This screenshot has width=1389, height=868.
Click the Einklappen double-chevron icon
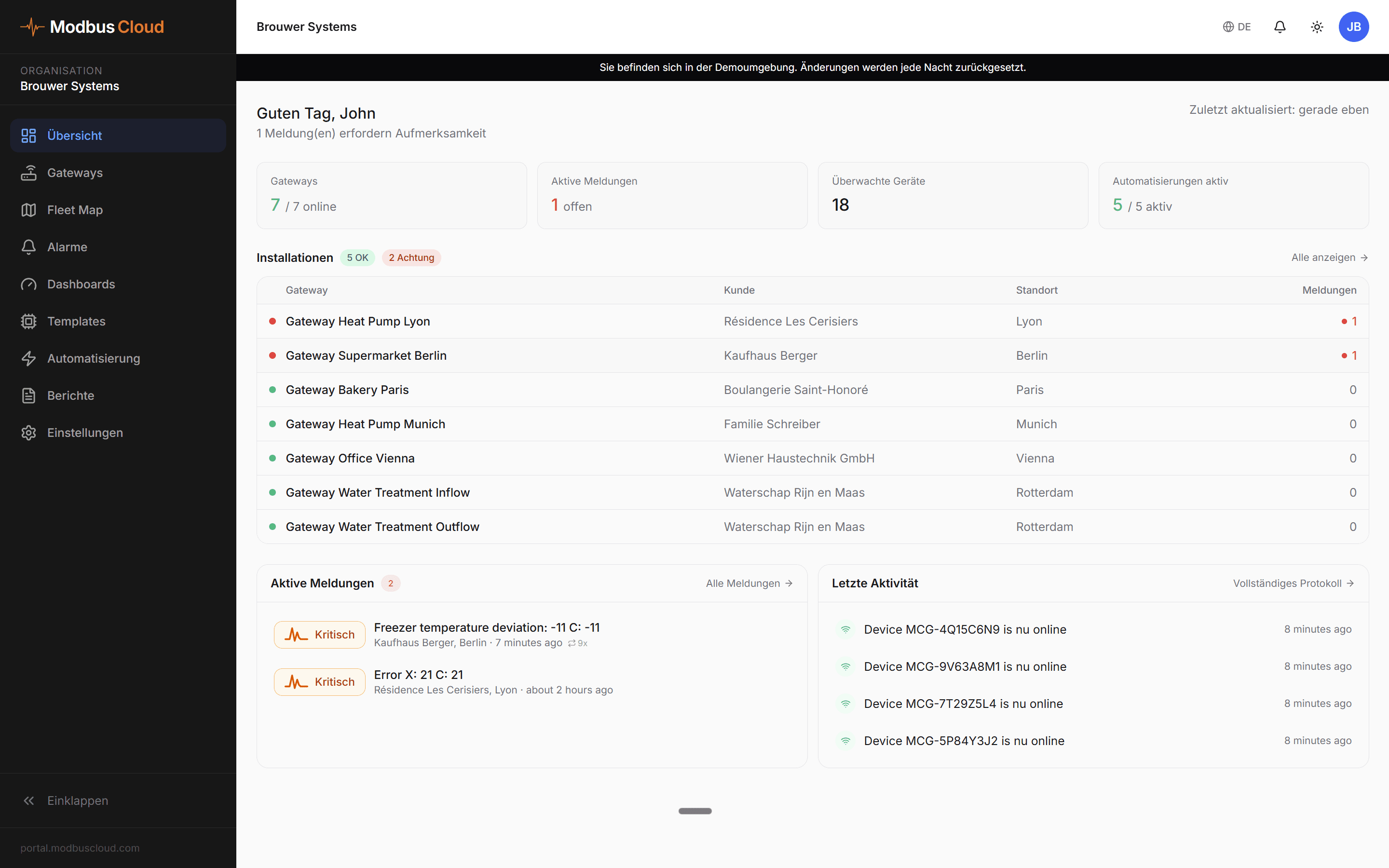29,801
